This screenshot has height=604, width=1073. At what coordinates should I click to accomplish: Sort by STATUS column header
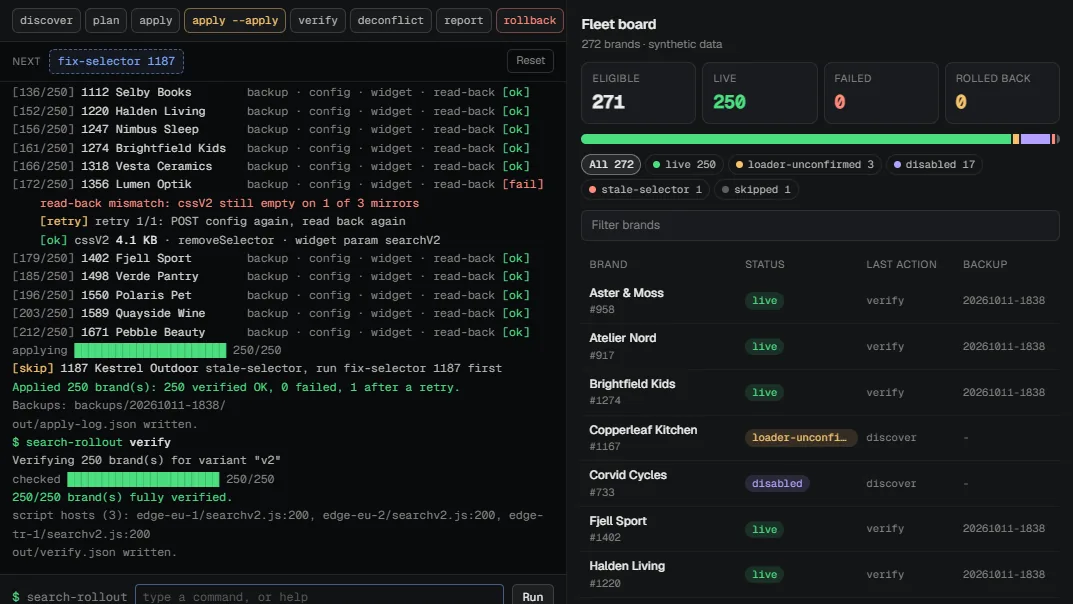pos(764,264)
